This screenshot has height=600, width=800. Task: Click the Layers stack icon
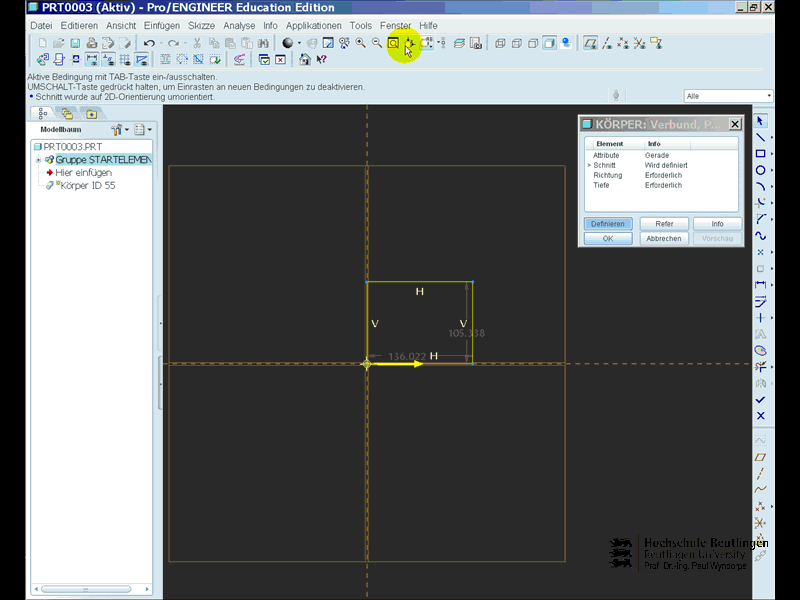click(459, 43)
